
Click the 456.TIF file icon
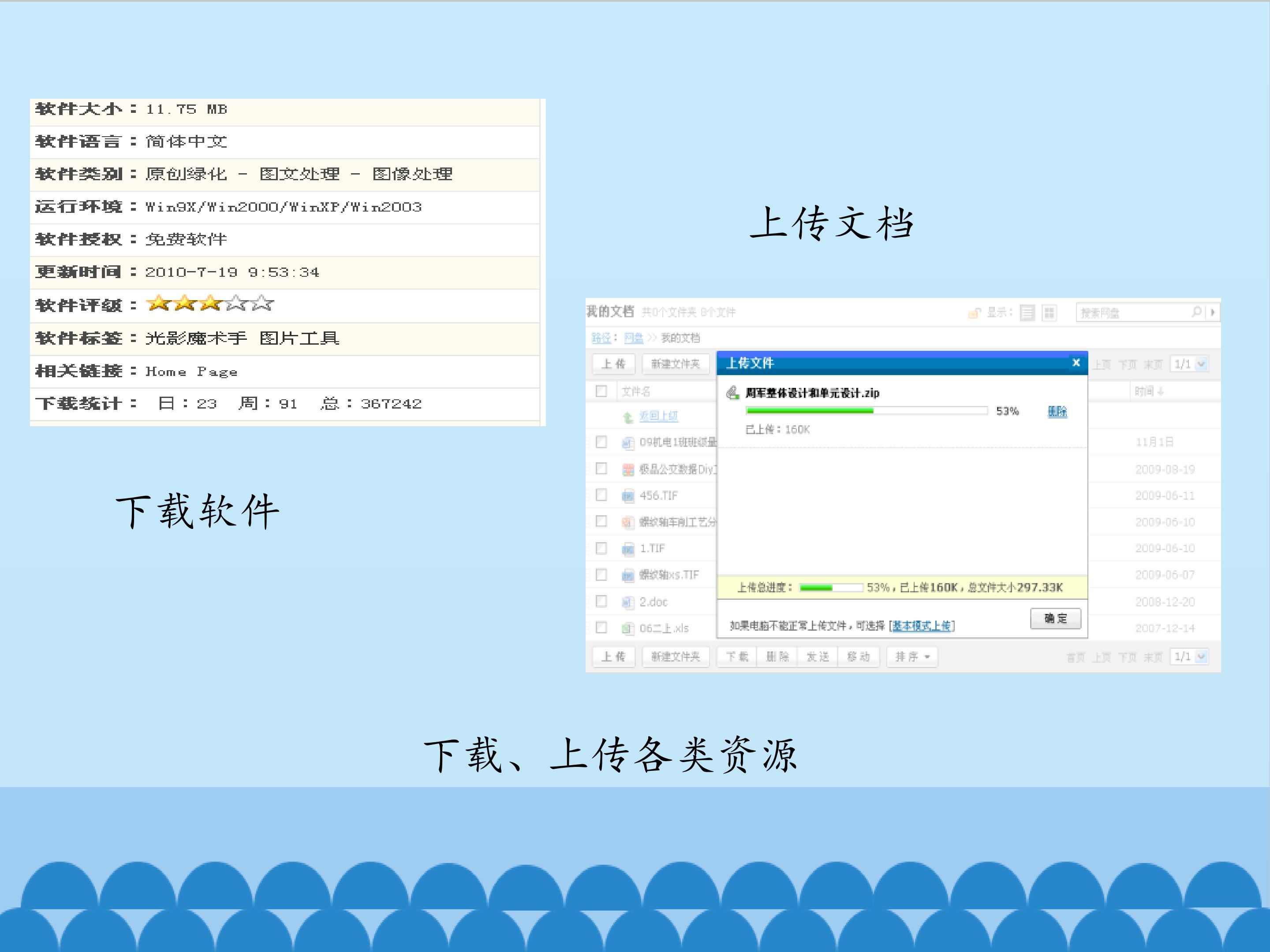[x=628, y=496]
